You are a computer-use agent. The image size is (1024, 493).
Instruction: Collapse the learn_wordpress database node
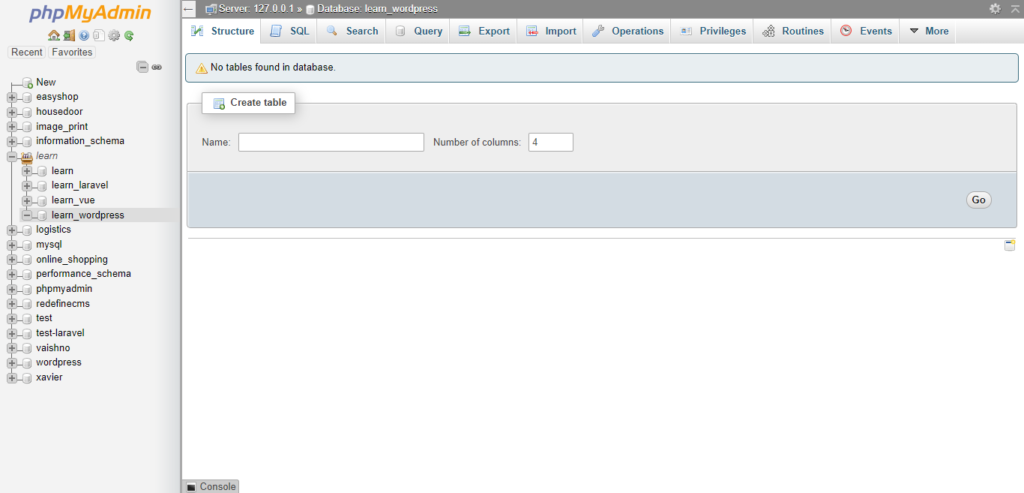point(27,215)
